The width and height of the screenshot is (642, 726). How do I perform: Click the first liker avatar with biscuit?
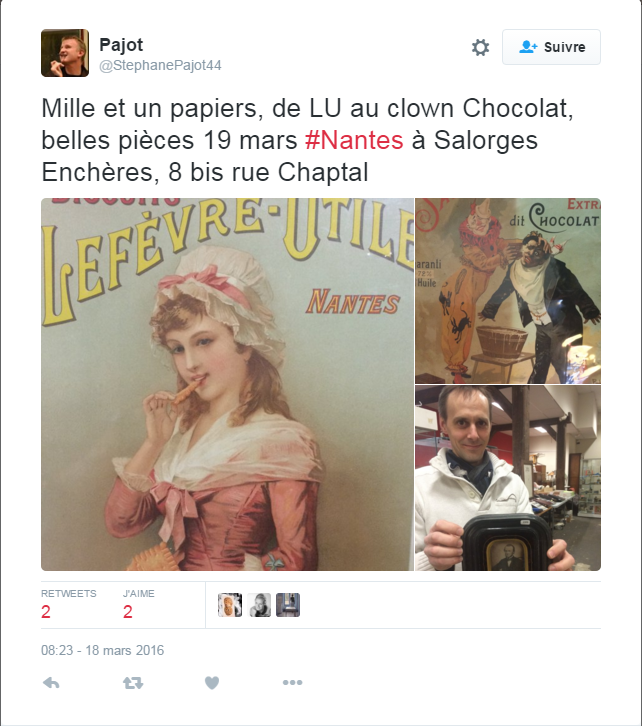(x=230, y=605)
